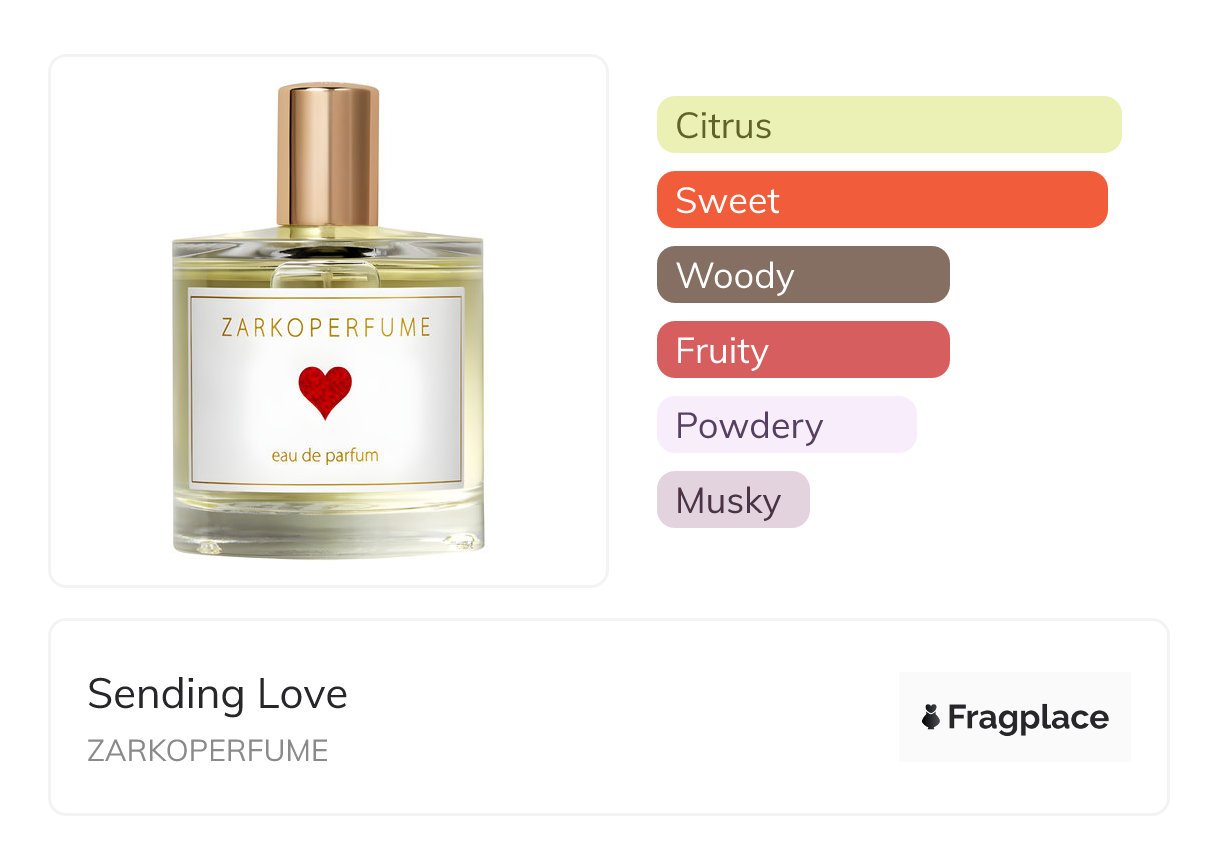Image resolution: width=1218 pixels, height=864 pixels.
Task: Click the red heart on bottle label
Action: click(325, 392)
